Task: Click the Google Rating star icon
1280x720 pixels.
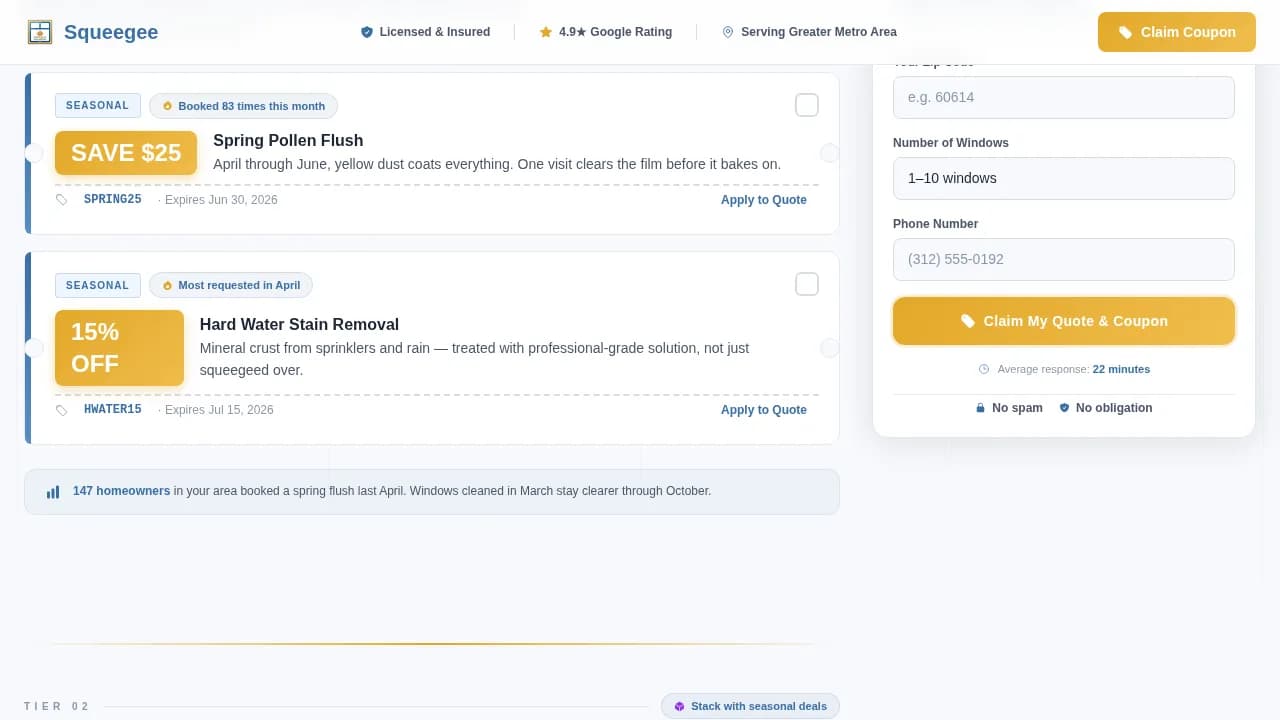Action: tap(546, 32)
